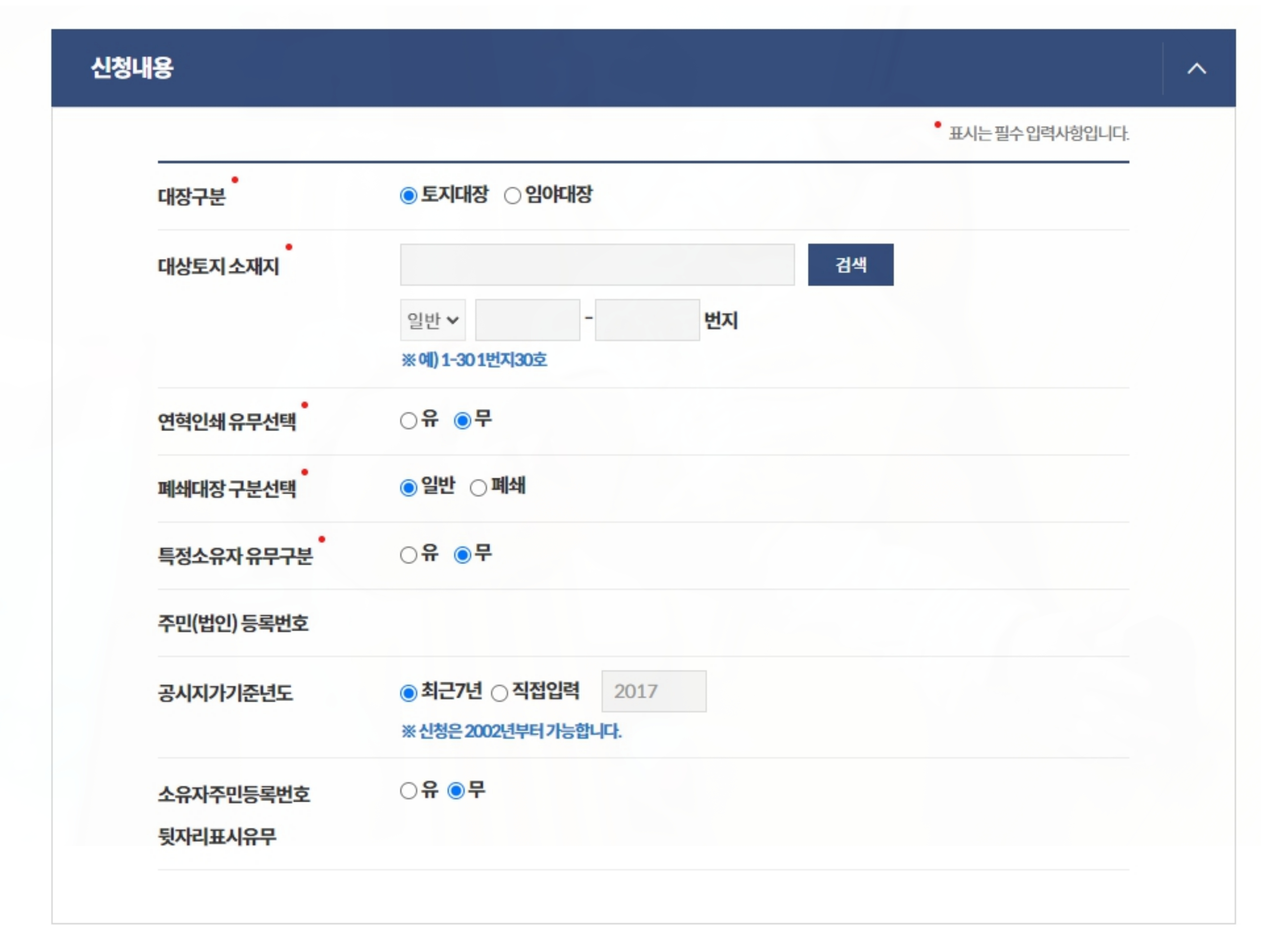Select 폐쇄 under 폐쇄대장 구분선택

[478, 488]
